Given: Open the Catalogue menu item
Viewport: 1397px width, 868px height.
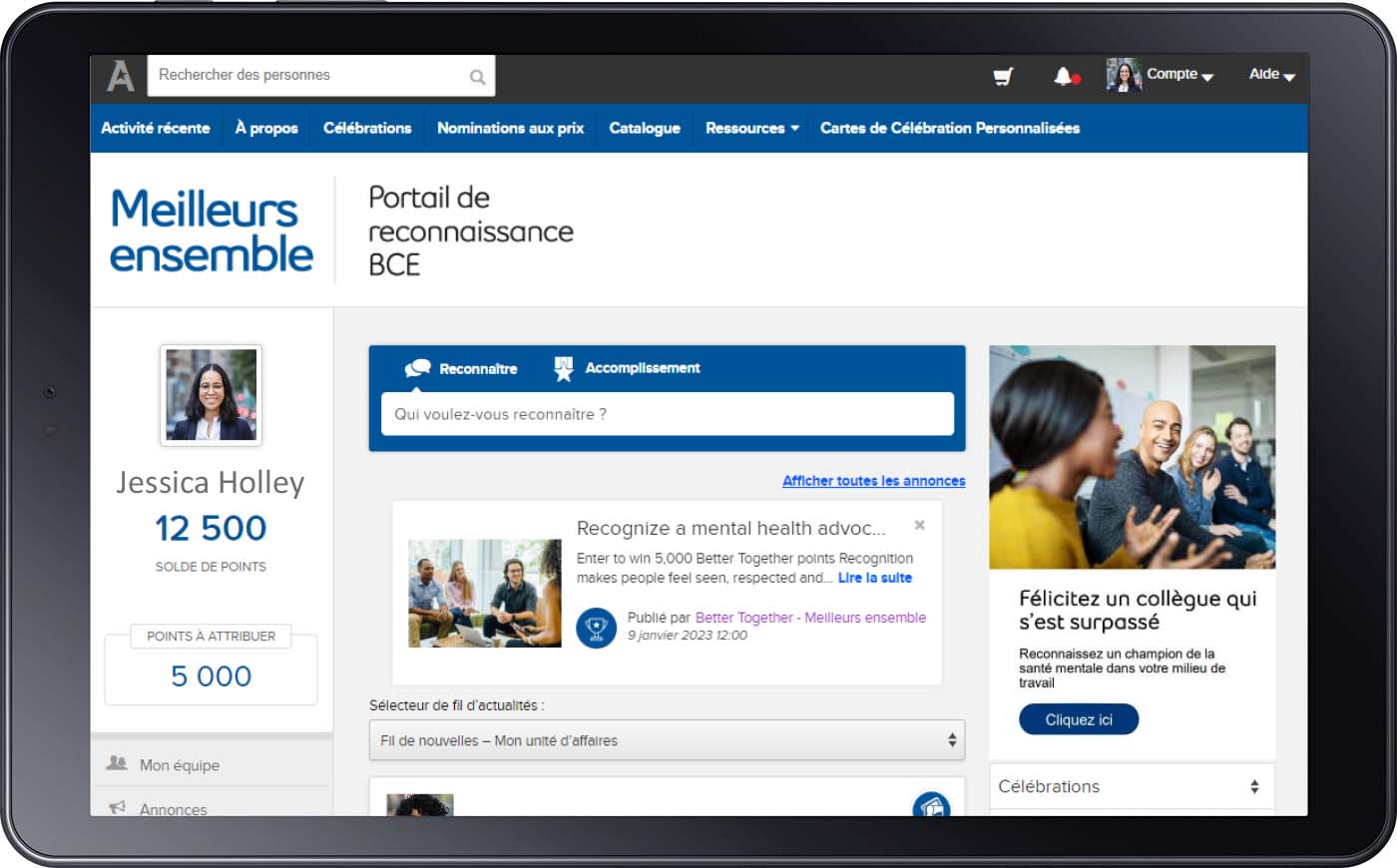Looking at the screenshot, I should (645, 128).
